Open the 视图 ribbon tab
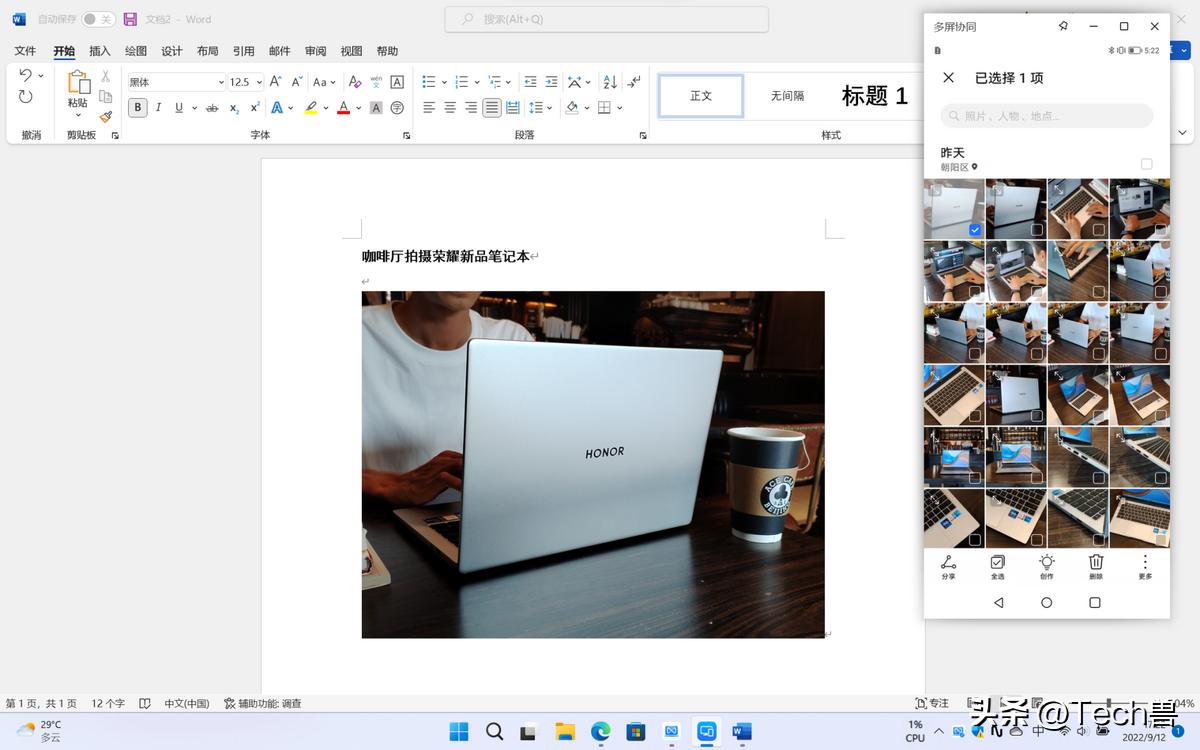The height and width of the screenshot is (750, 1200). pyautogui.click(x=351, y=51)
